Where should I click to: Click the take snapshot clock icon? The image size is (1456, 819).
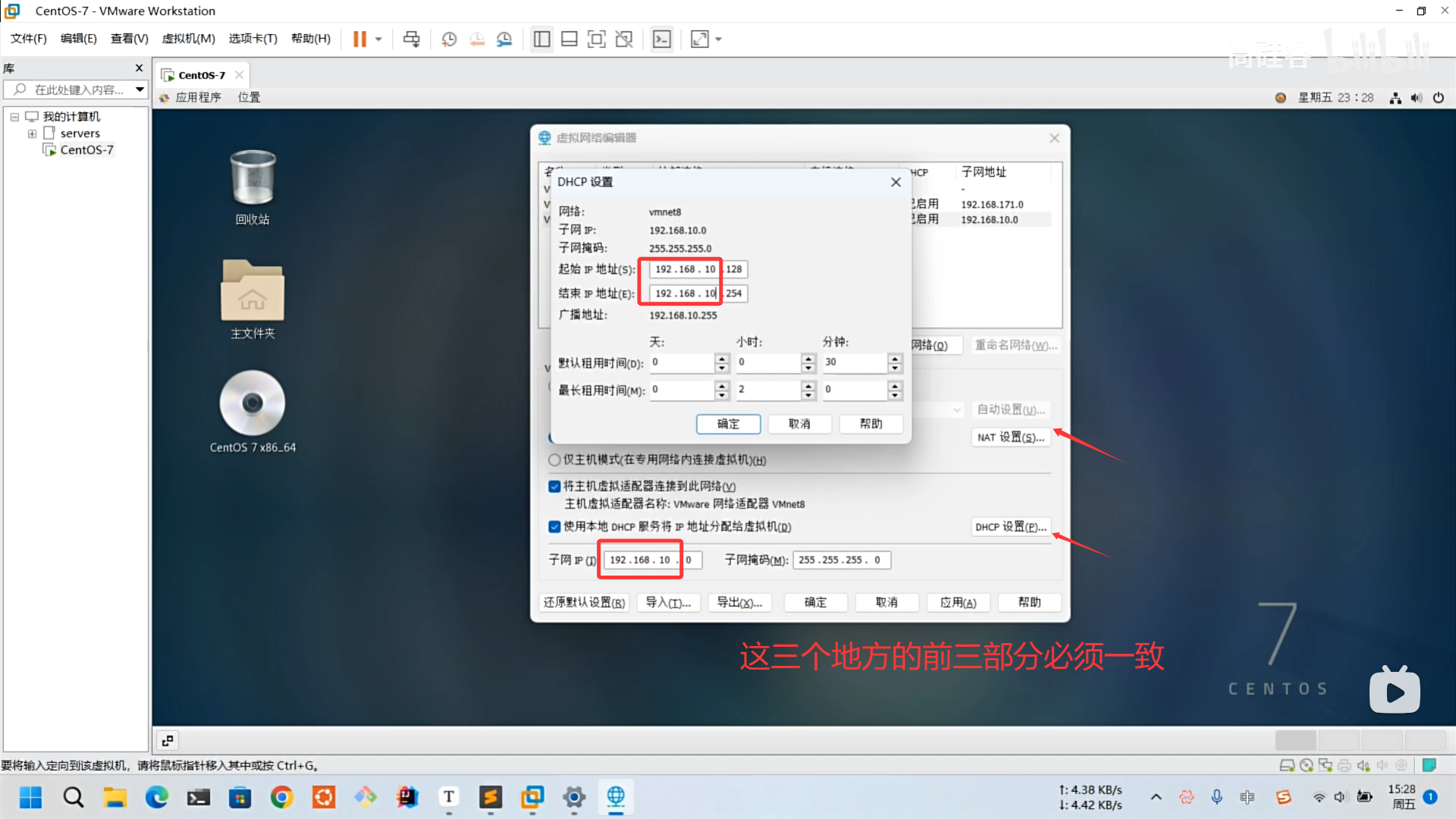coord(449,39)
